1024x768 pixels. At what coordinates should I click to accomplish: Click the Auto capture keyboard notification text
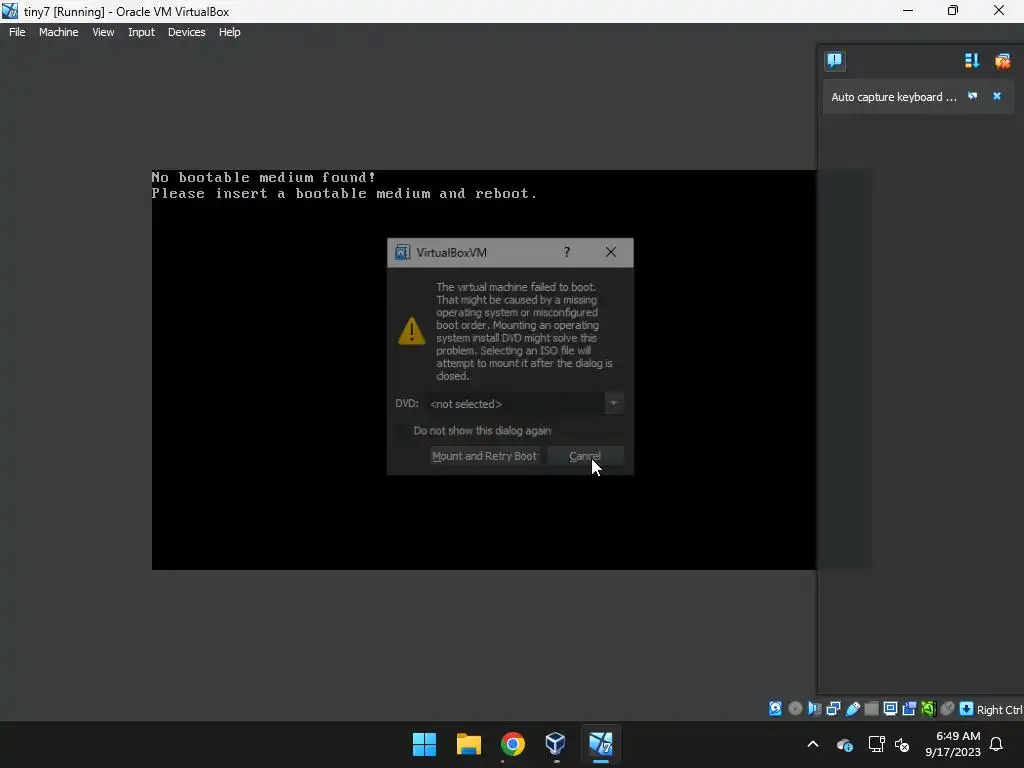(893, 97)
